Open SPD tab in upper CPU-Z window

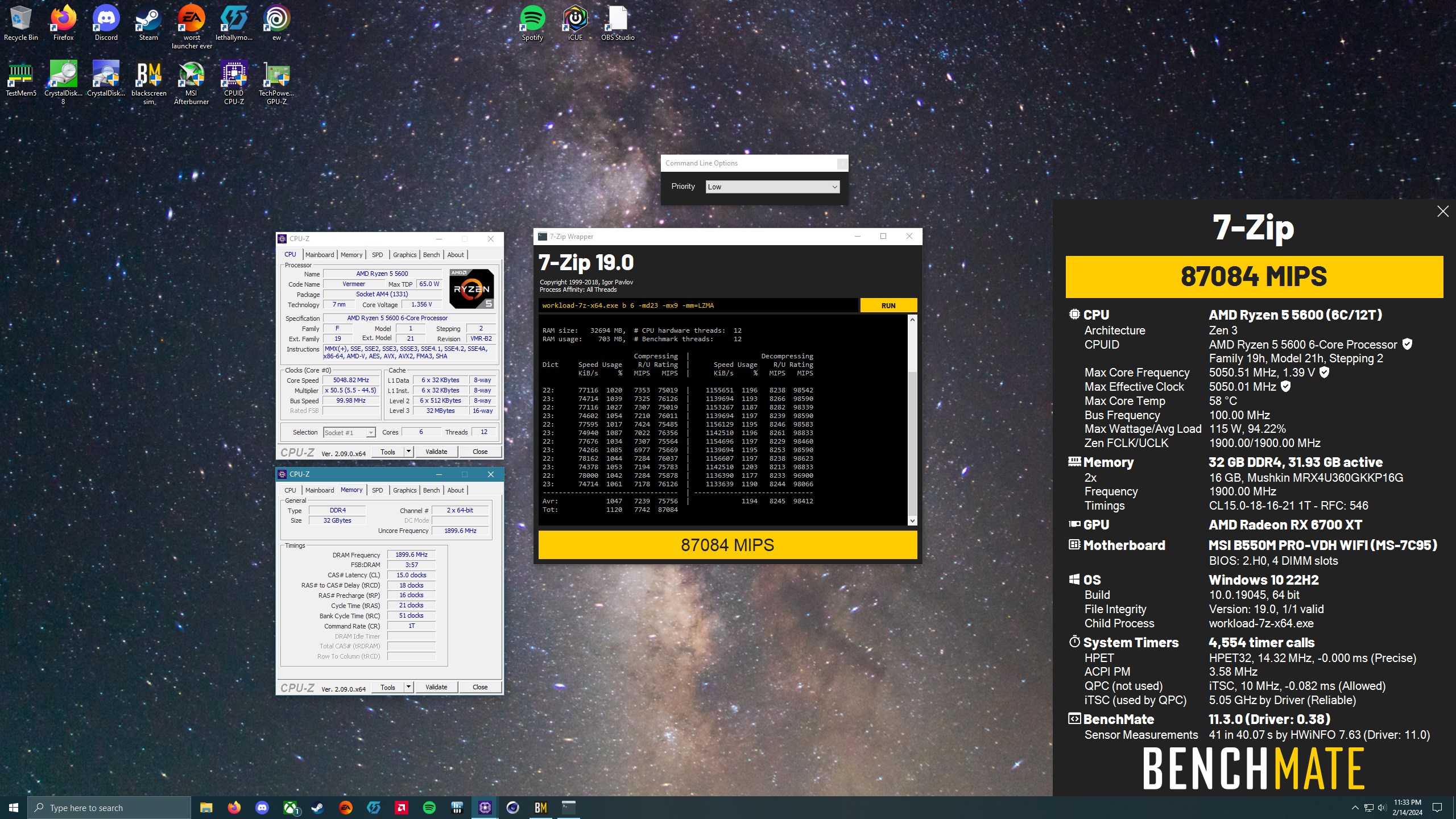click(378, 255)
